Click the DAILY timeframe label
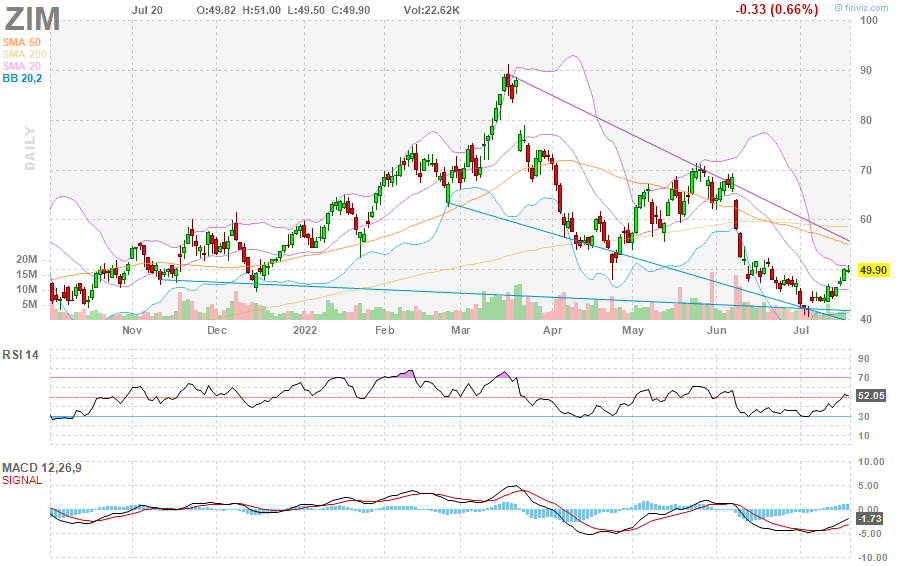900x566 pixels. click(x=30, y=149)
